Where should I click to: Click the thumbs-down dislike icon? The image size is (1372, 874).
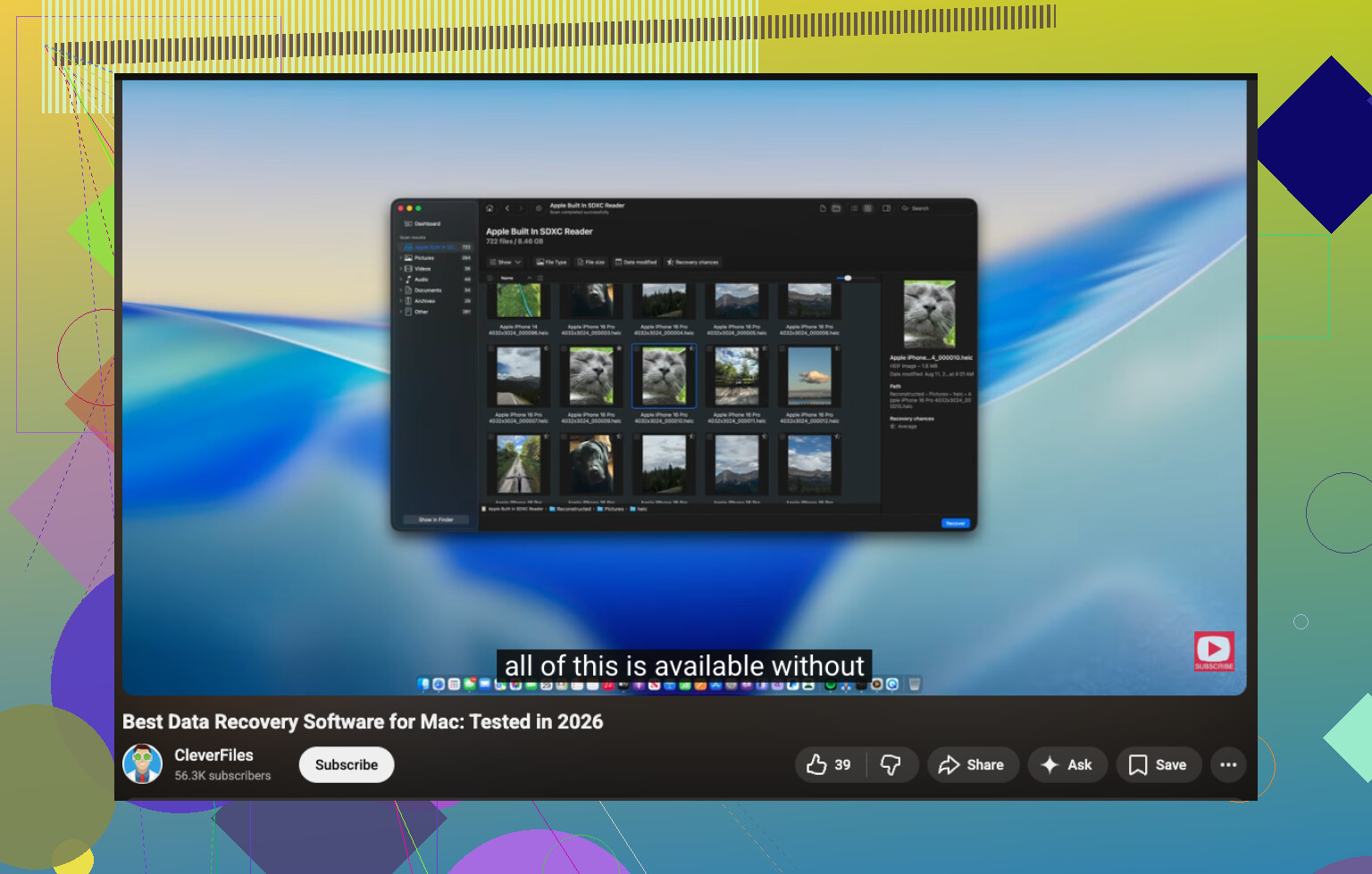point(891,764)
